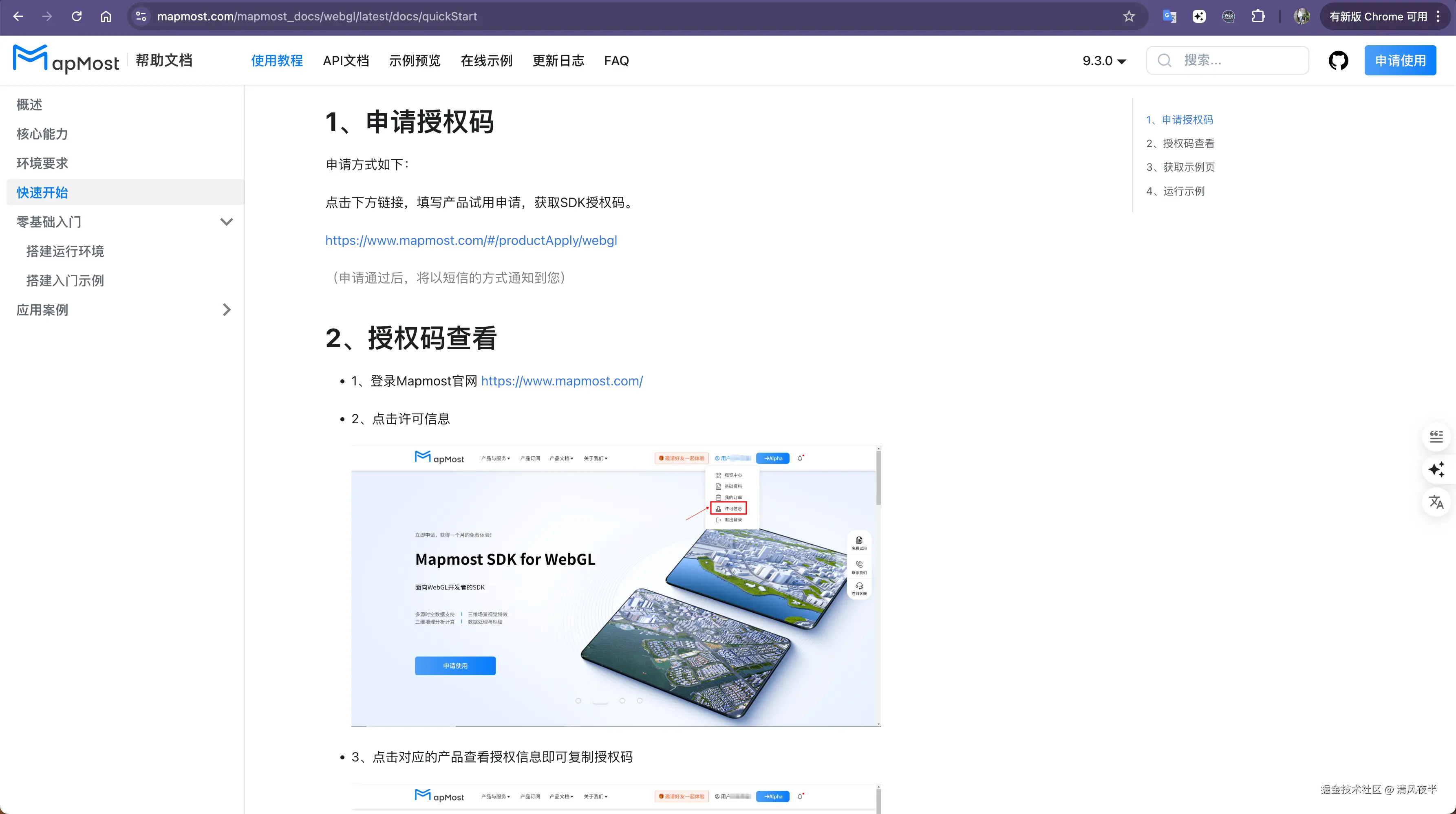Click the 申请使用 button in header
The image size is (1456, 814).
(1400, 60)
